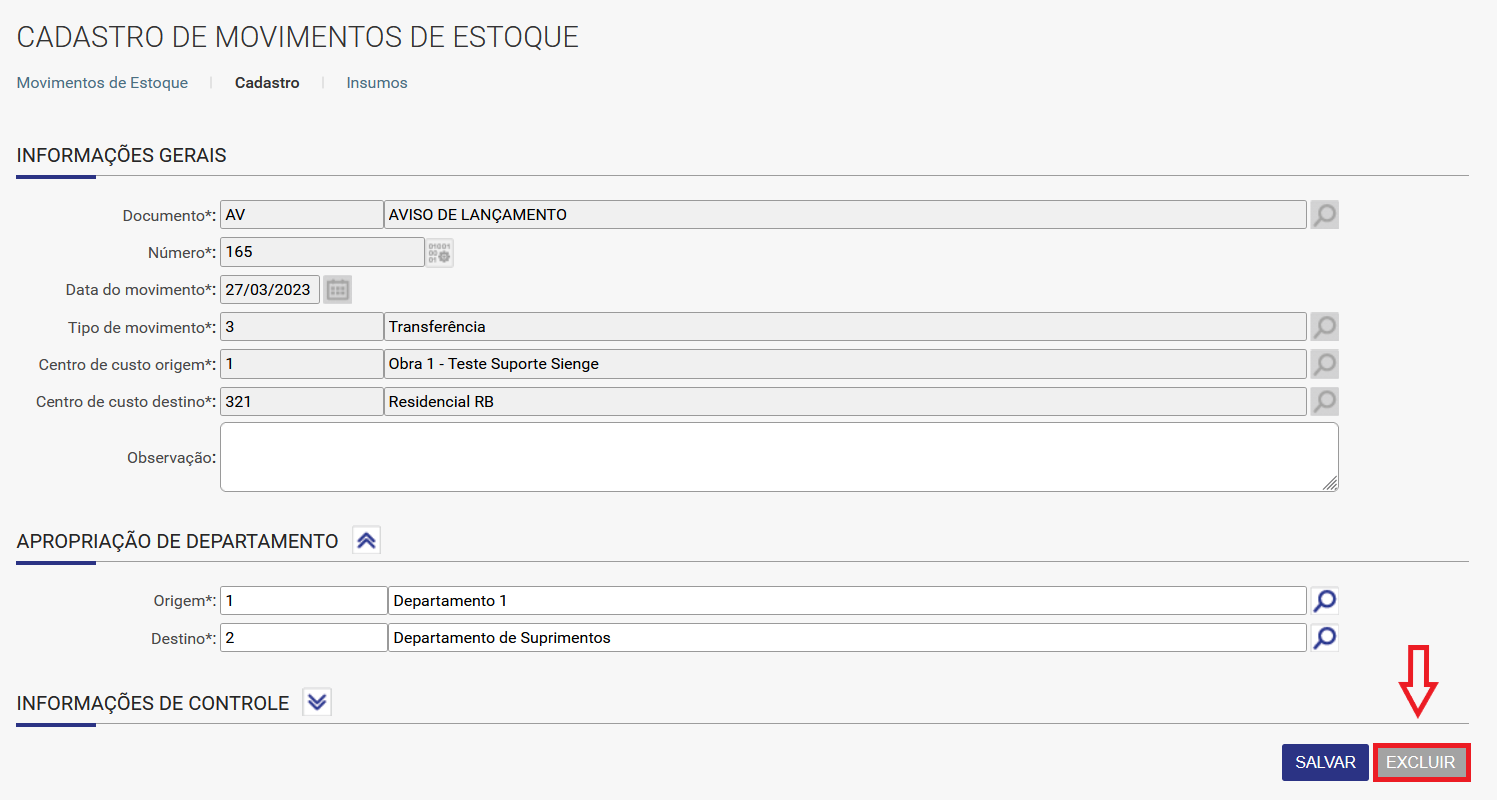Image resolution: width=1497 pixels, height=800 pixels.
Task: Open calendar picker for Data do movimento
Action: coord(338,290)
